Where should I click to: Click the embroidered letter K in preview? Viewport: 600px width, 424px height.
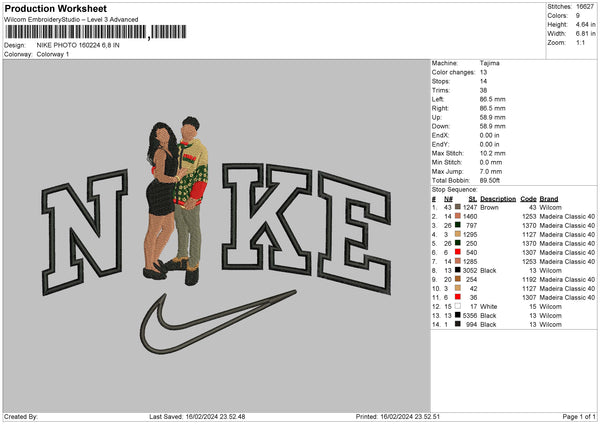[x=268, y=218]
